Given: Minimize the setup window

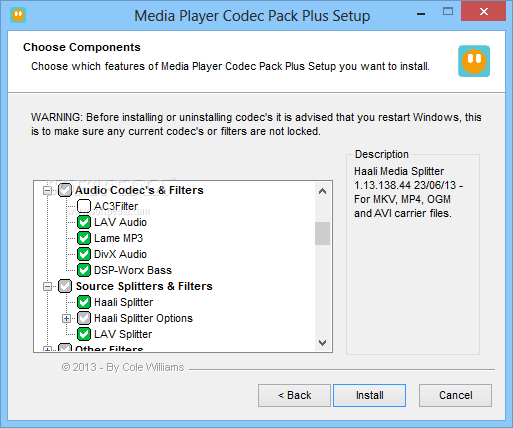Looking at the screenshot, I should tap(421, 13).
